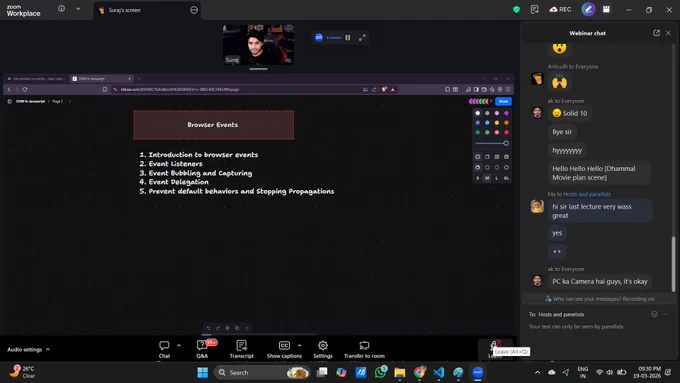Expand the shared screen to fullscreen
The width and height of the screenshot is (680, 383).
[x=362, y=38]
